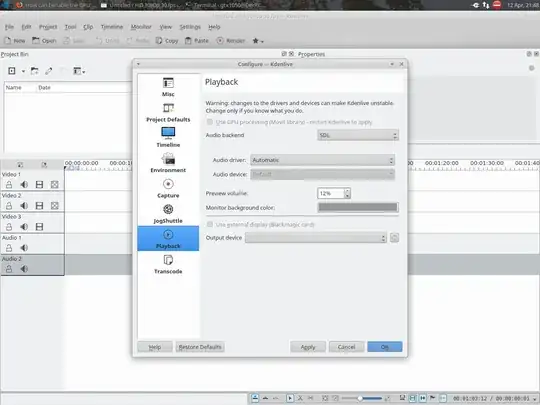Open the Timeline menu in menu bar
Viewport: 540px width, 405px height.
tap(112, 27)
